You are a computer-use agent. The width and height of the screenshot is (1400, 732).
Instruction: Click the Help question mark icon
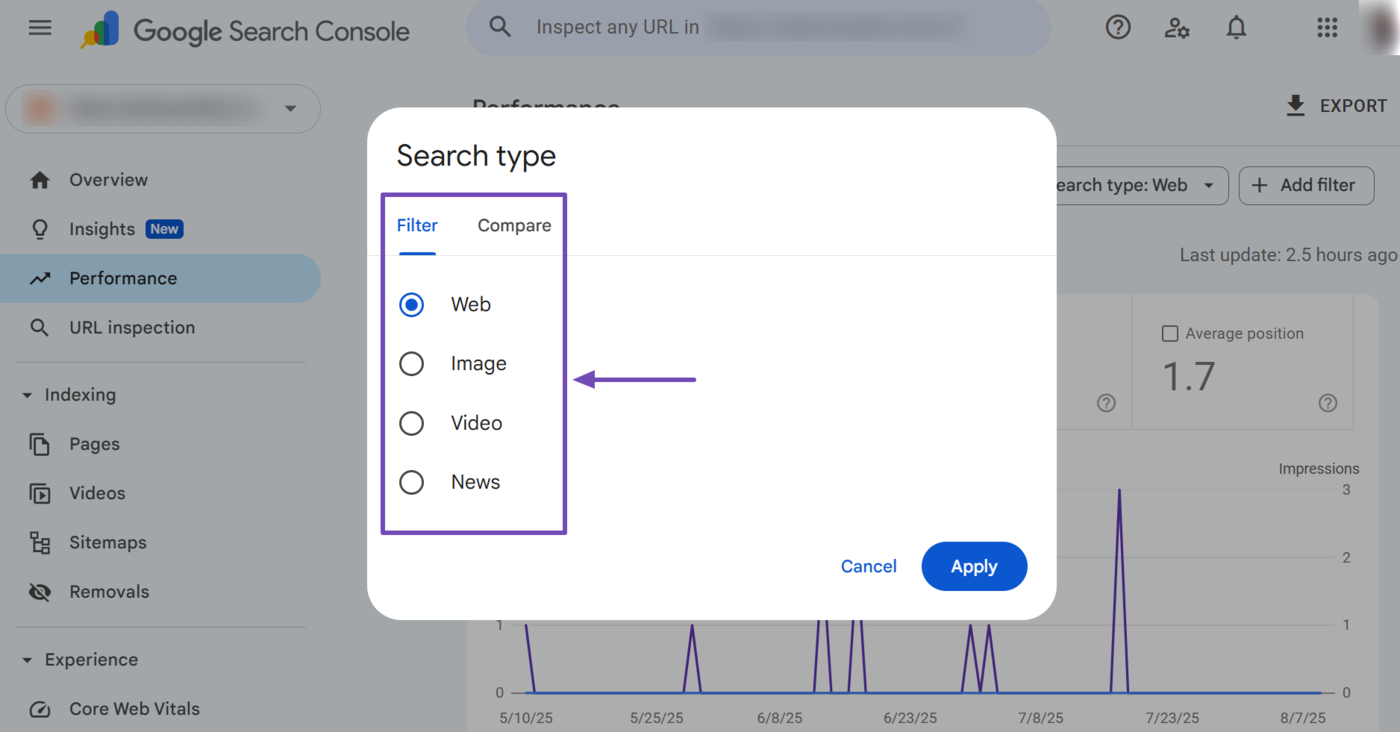pyautogui.click(x=1118, y=28)
